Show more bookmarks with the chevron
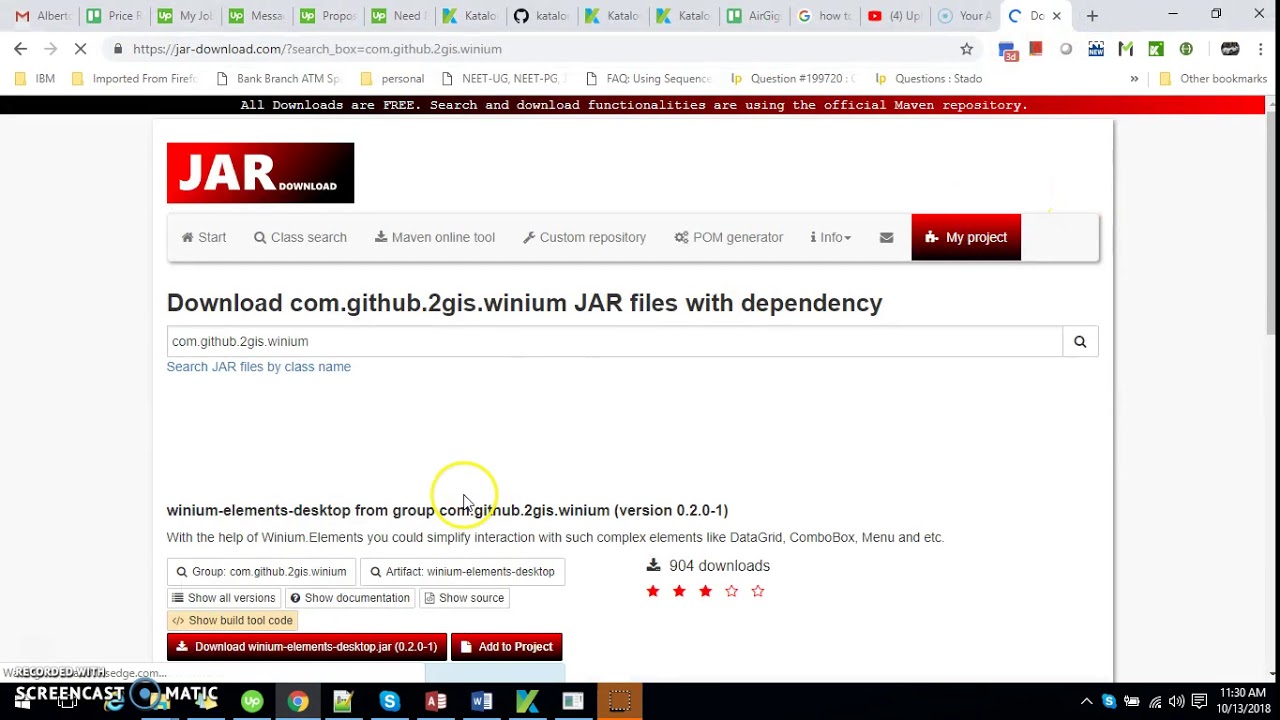Screen dimensions: 1280x720 [1134, 79]
